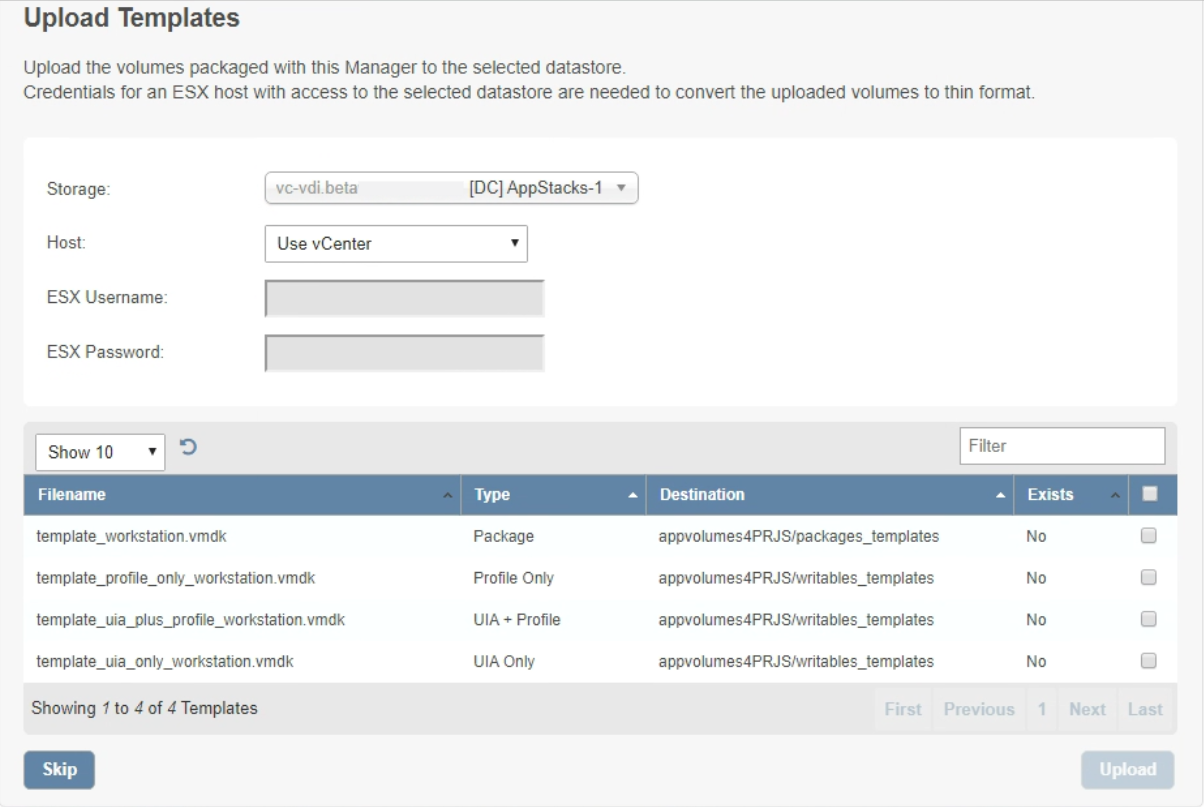Jump to the Last page
This screenshot has height=807, width=1204.
1145,709
